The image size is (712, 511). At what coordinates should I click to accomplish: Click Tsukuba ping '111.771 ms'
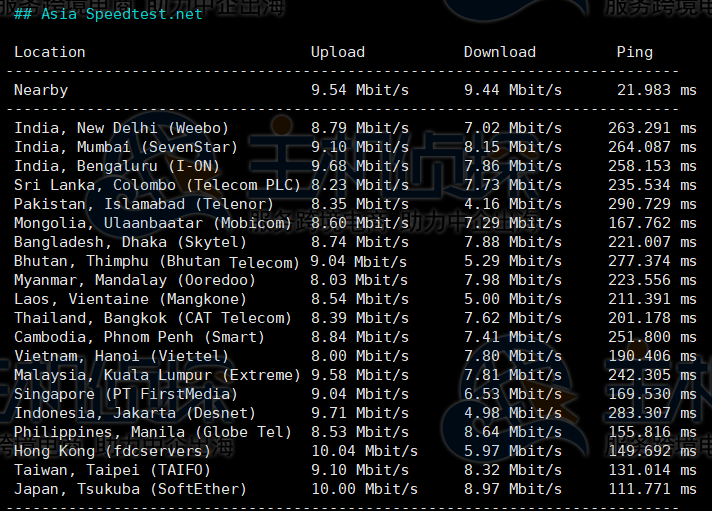[x=653, y=491]
